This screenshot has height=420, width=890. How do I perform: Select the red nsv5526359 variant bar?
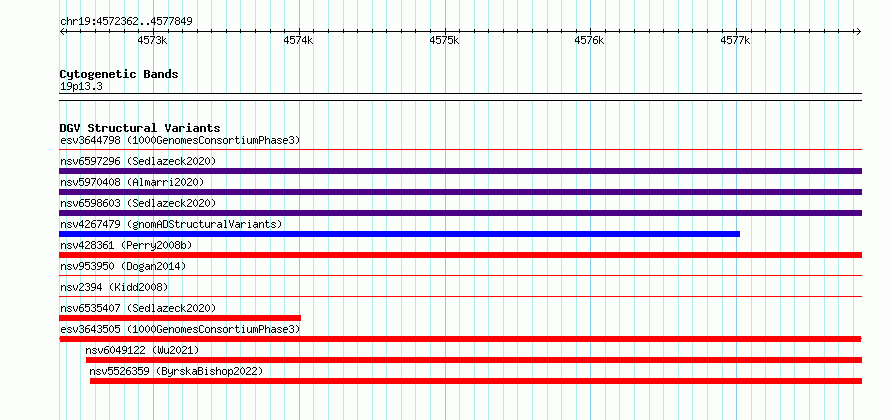click(476, 381)
